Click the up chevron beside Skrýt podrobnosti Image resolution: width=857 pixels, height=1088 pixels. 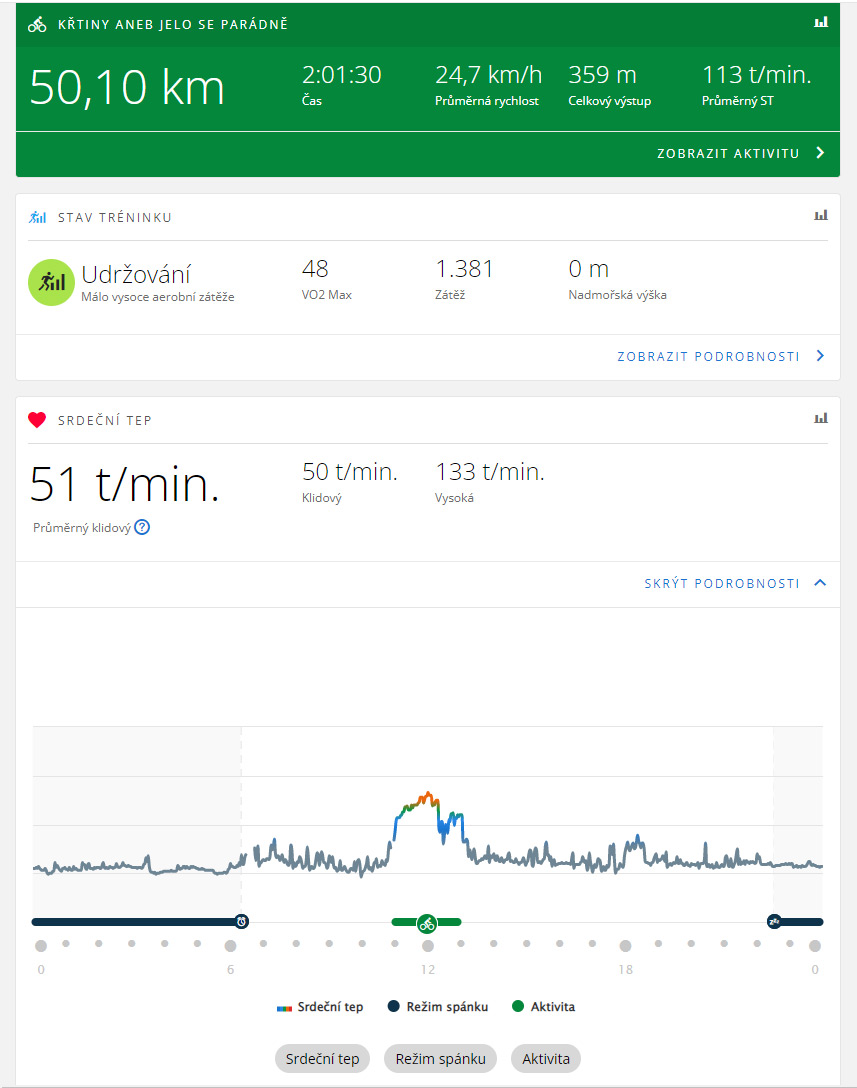(x=820, y=582)
